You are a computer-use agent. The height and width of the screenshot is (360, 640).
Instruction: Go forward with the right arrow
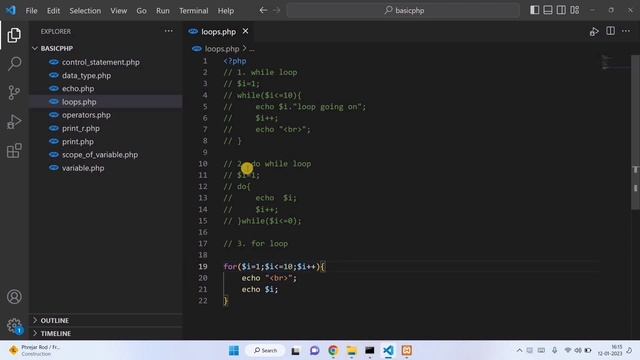pos(277,10)
